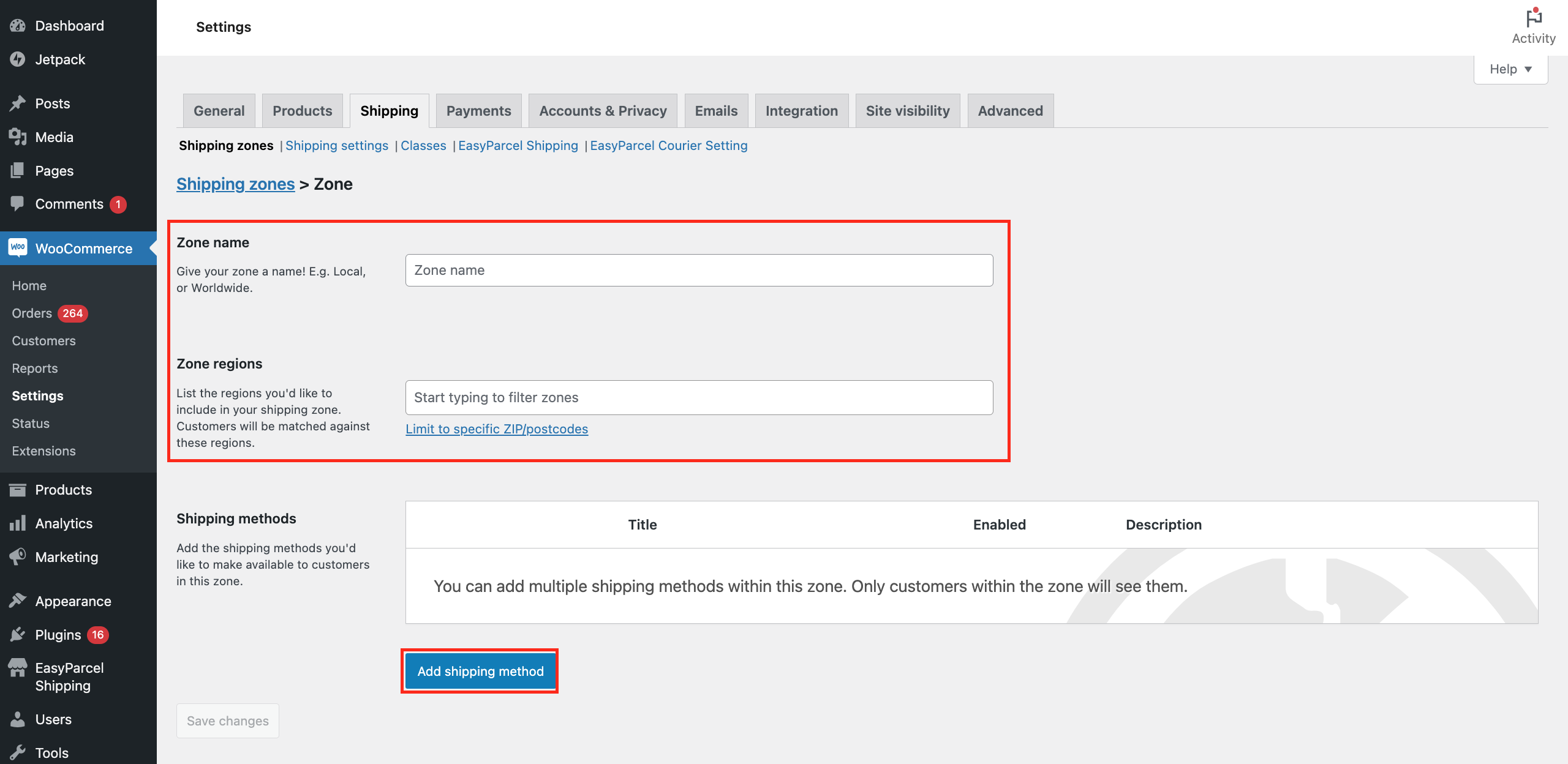Open the Shipping settings link
The image size is (1568, 764).
click(x=337, y=146)
